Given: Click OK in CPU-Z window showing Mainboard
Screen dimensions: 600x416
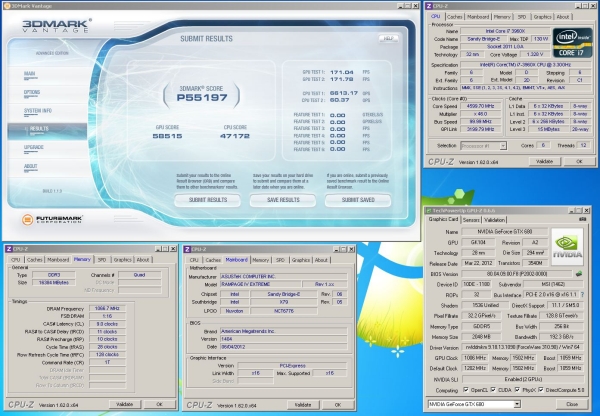Looking at the screenshot, I should click(x=338, y=405).
